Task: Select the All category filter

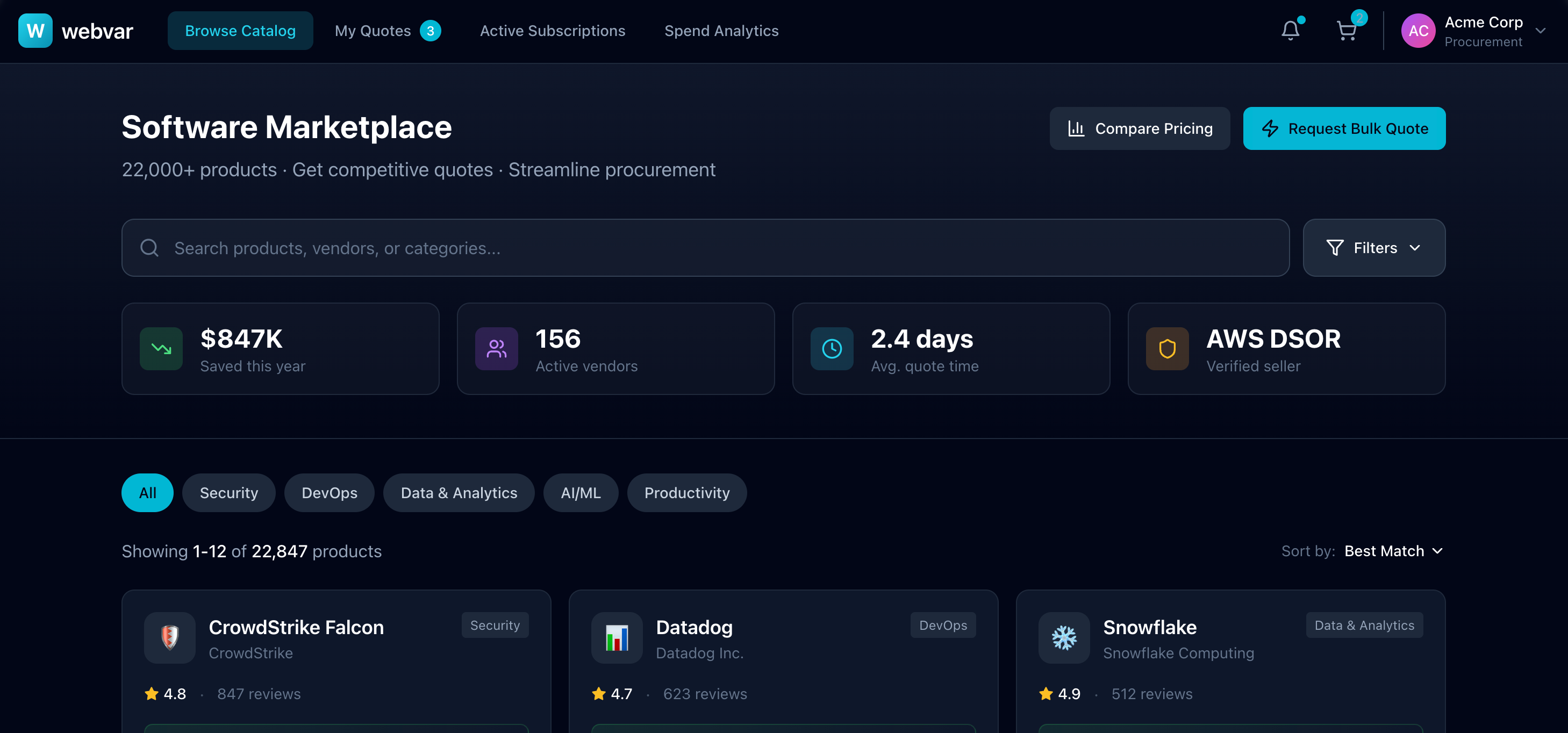Action: 147,493
